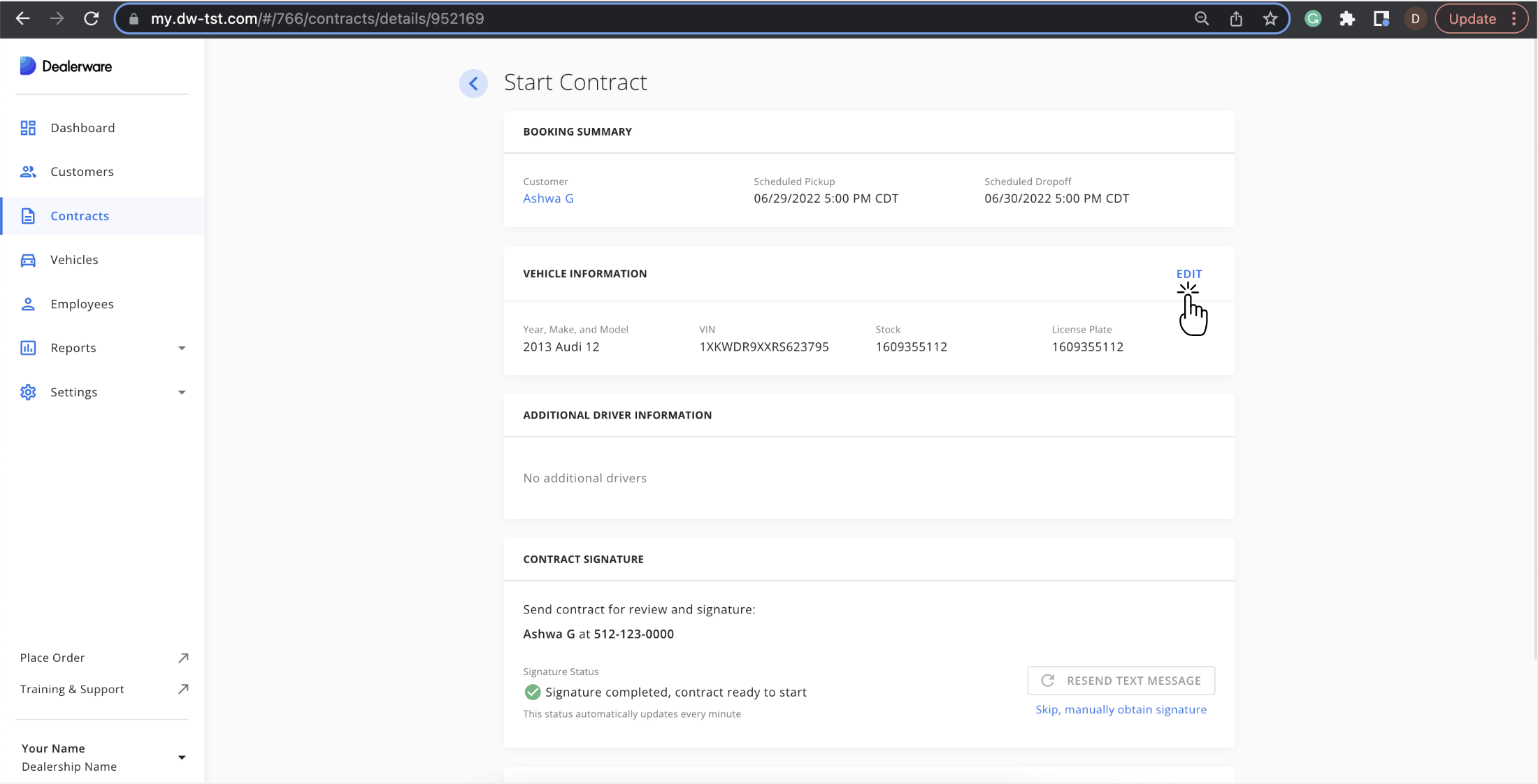Open the Chrome three-dot menu
Image resolution: width=1538 pixels, height=784 pixels.
coord(1514,19)
